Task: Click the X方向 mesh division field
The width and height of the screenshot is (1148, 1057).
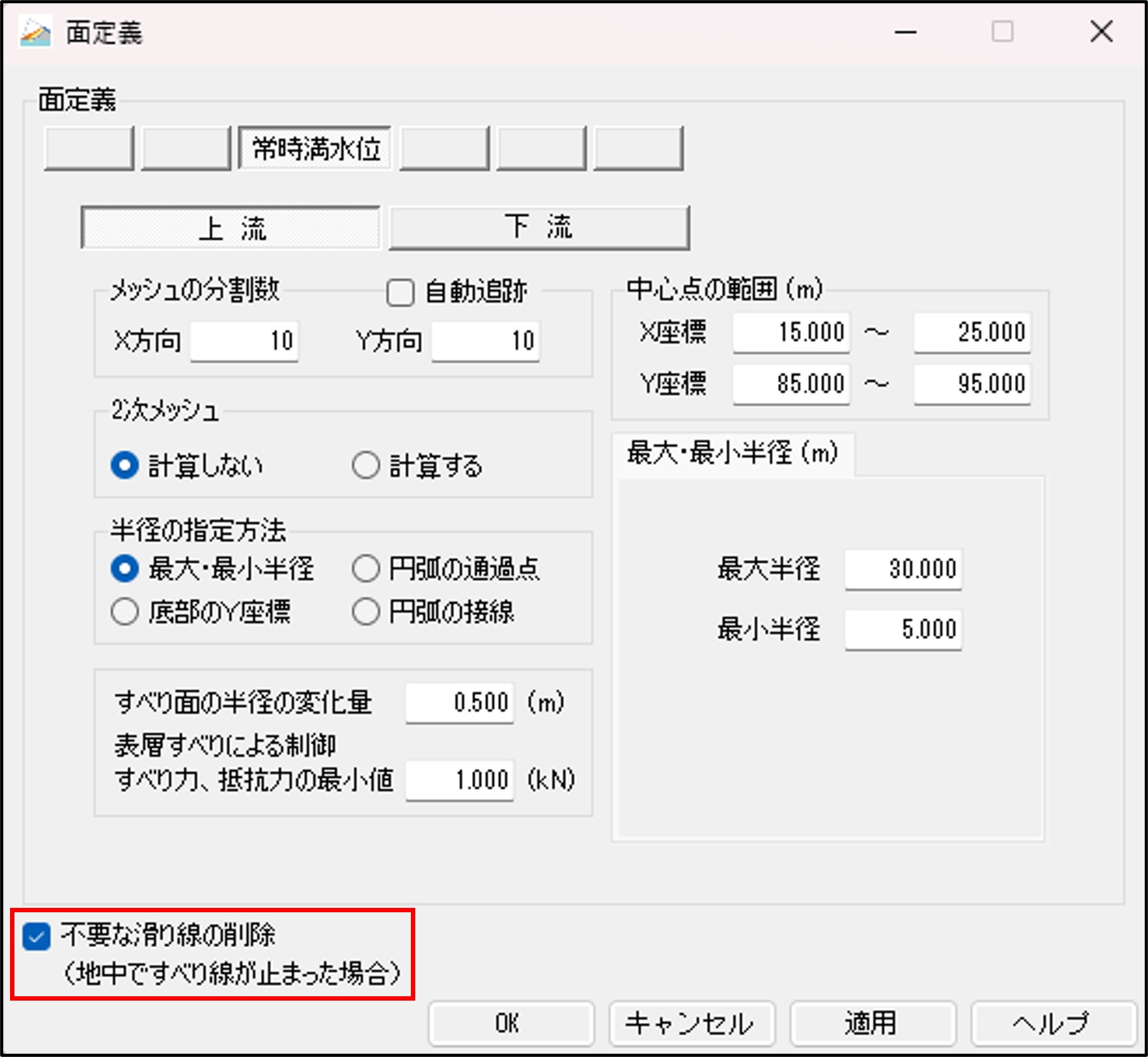Action: 244,341
